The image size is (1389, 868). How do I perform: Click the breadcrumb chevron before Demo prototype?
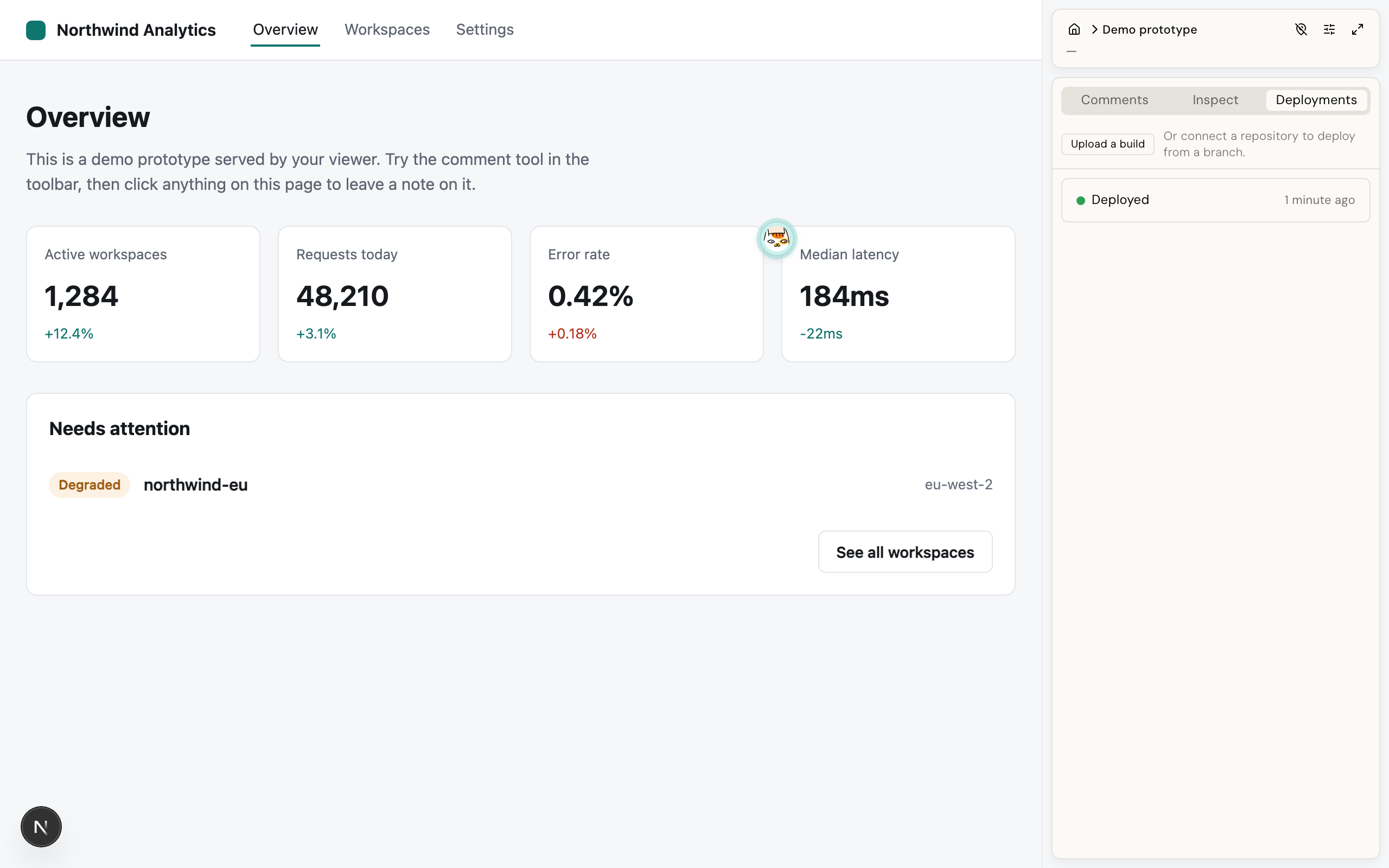tap(1094, 29)
